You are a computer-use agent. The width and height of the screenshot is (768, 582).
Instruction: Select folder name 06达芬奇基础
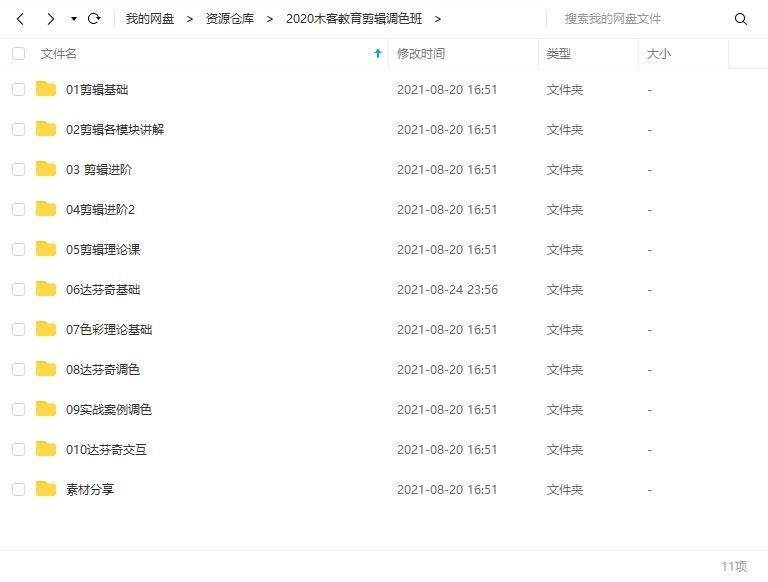point(103,290)
